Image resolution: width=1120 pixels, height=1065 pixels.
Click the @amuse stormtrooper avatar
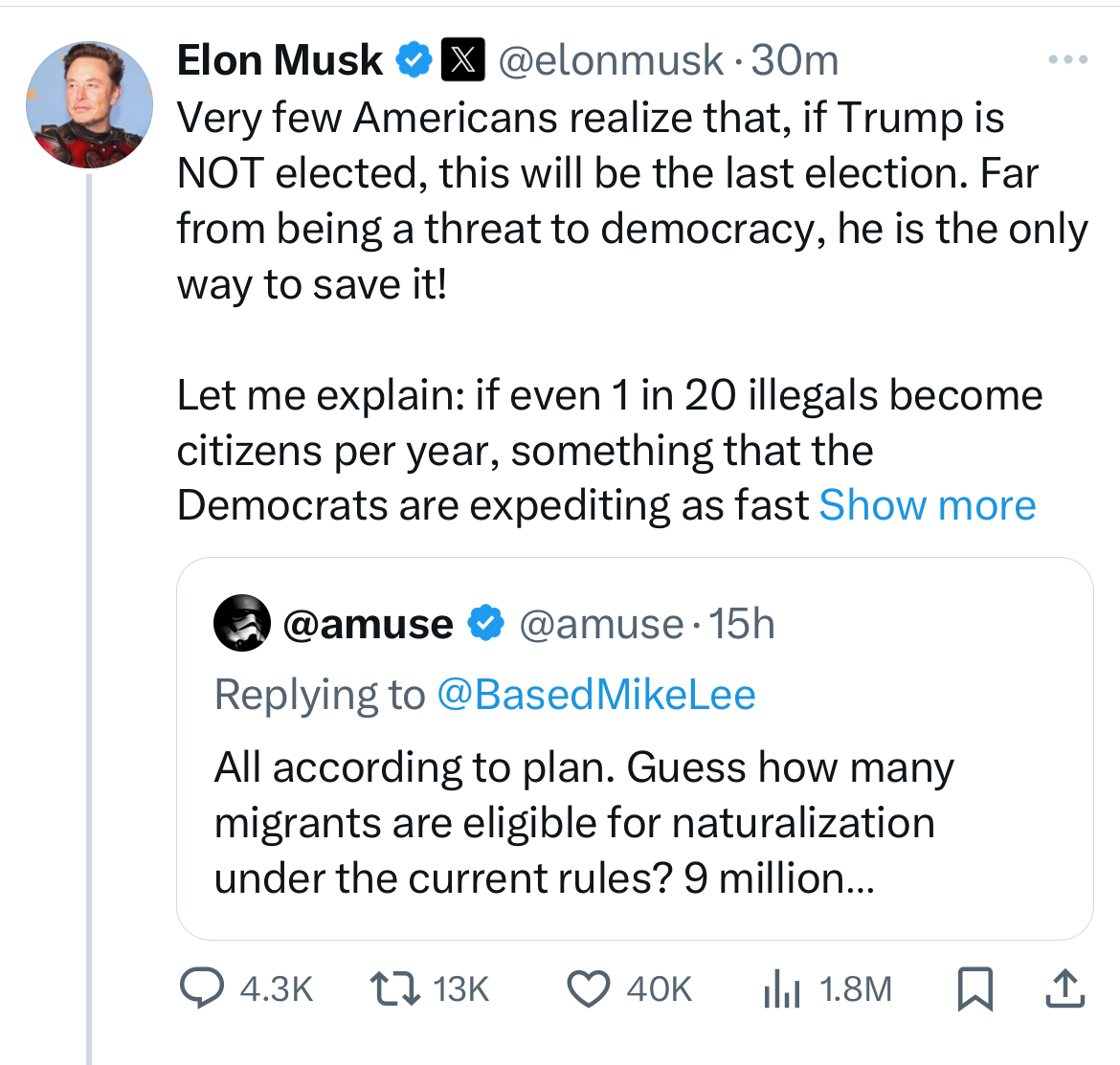(242, 623)
